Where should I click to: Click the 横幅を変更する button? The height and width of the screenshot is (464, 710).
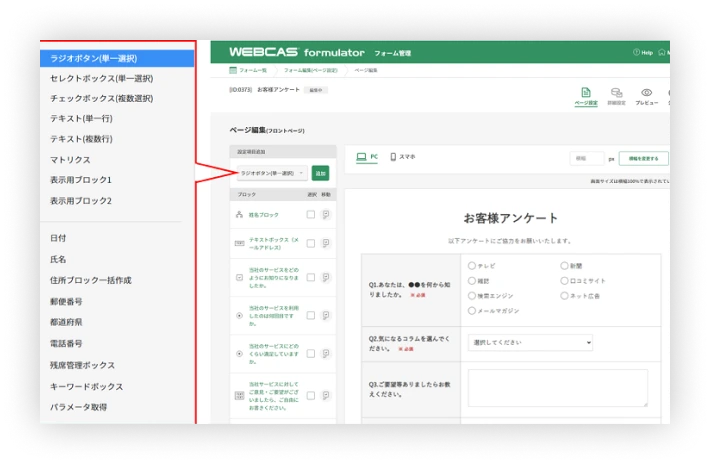click(643, 158)
